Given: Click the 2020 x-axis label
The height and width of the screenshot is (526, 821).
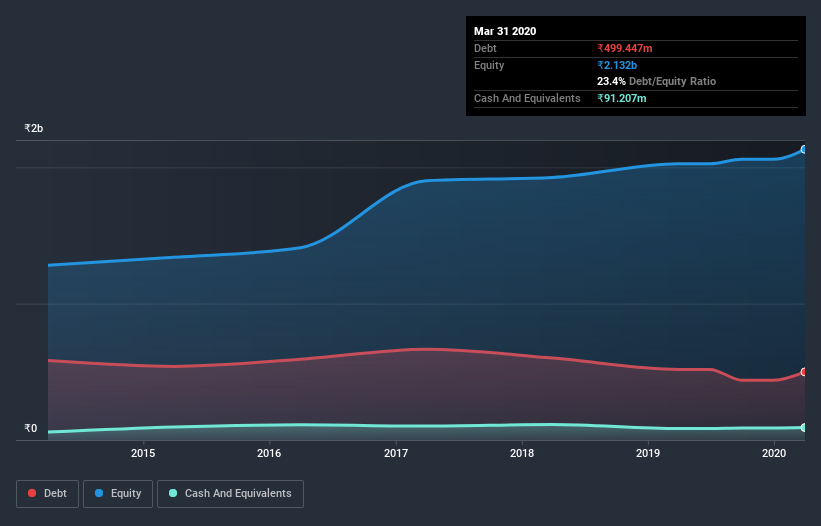Looking at the screenshot, I should coord(774,453).
